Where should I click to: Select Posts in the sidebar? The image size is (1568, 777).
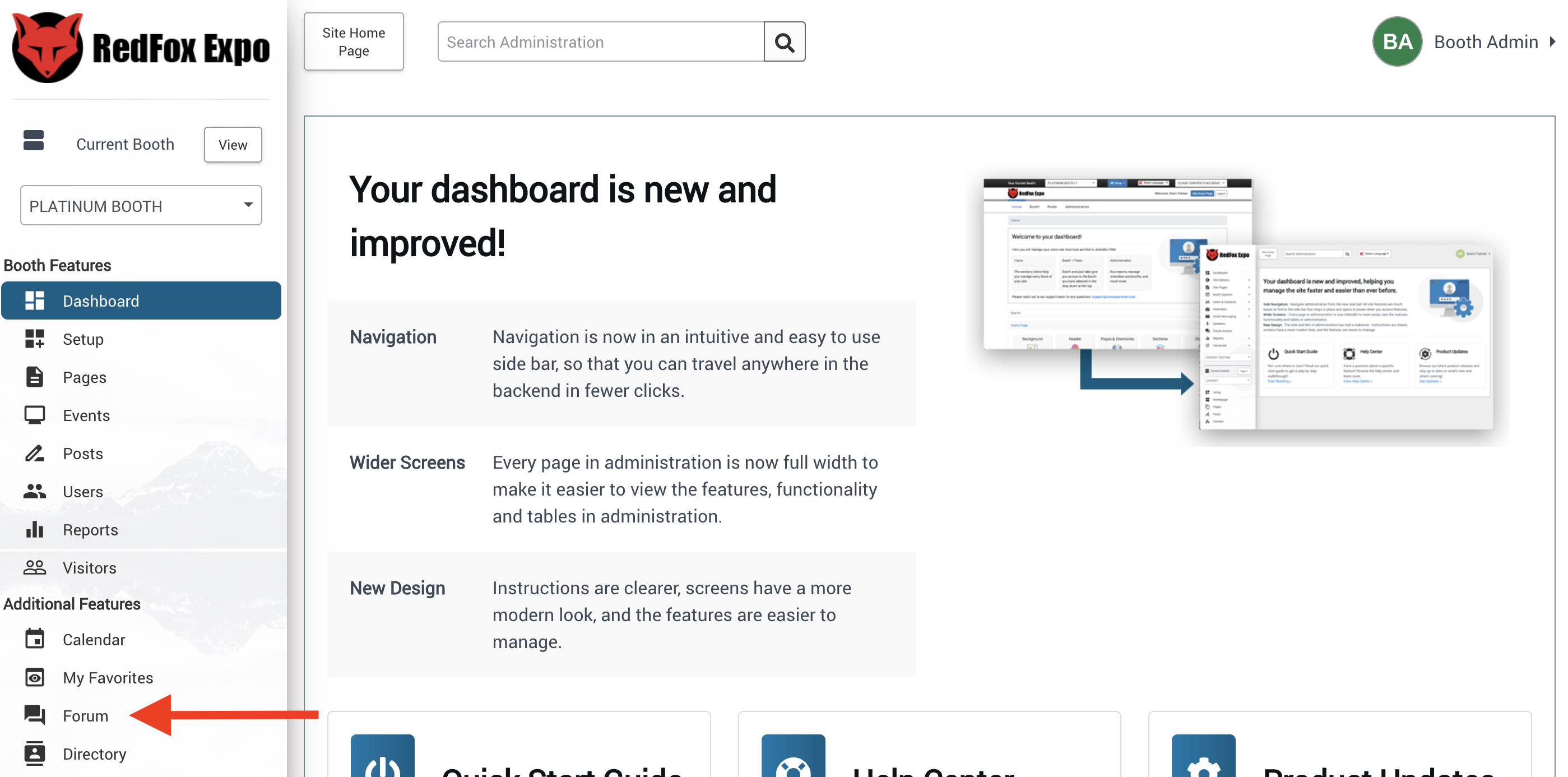point(141,453)
